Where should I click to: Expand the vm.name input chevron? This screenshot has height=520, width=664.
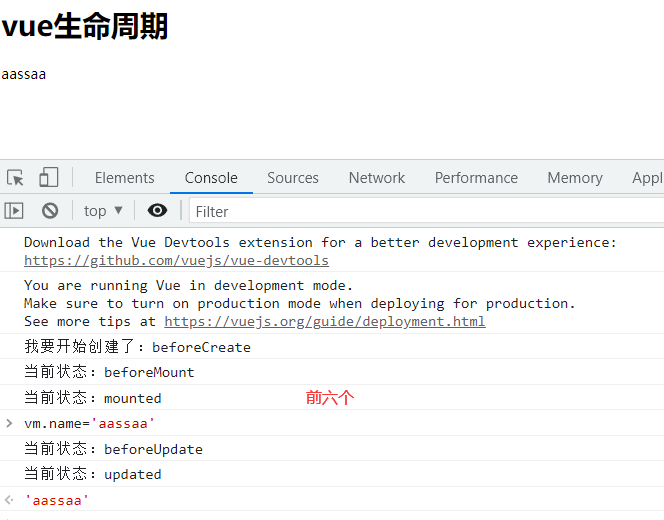tap(9, 423)
